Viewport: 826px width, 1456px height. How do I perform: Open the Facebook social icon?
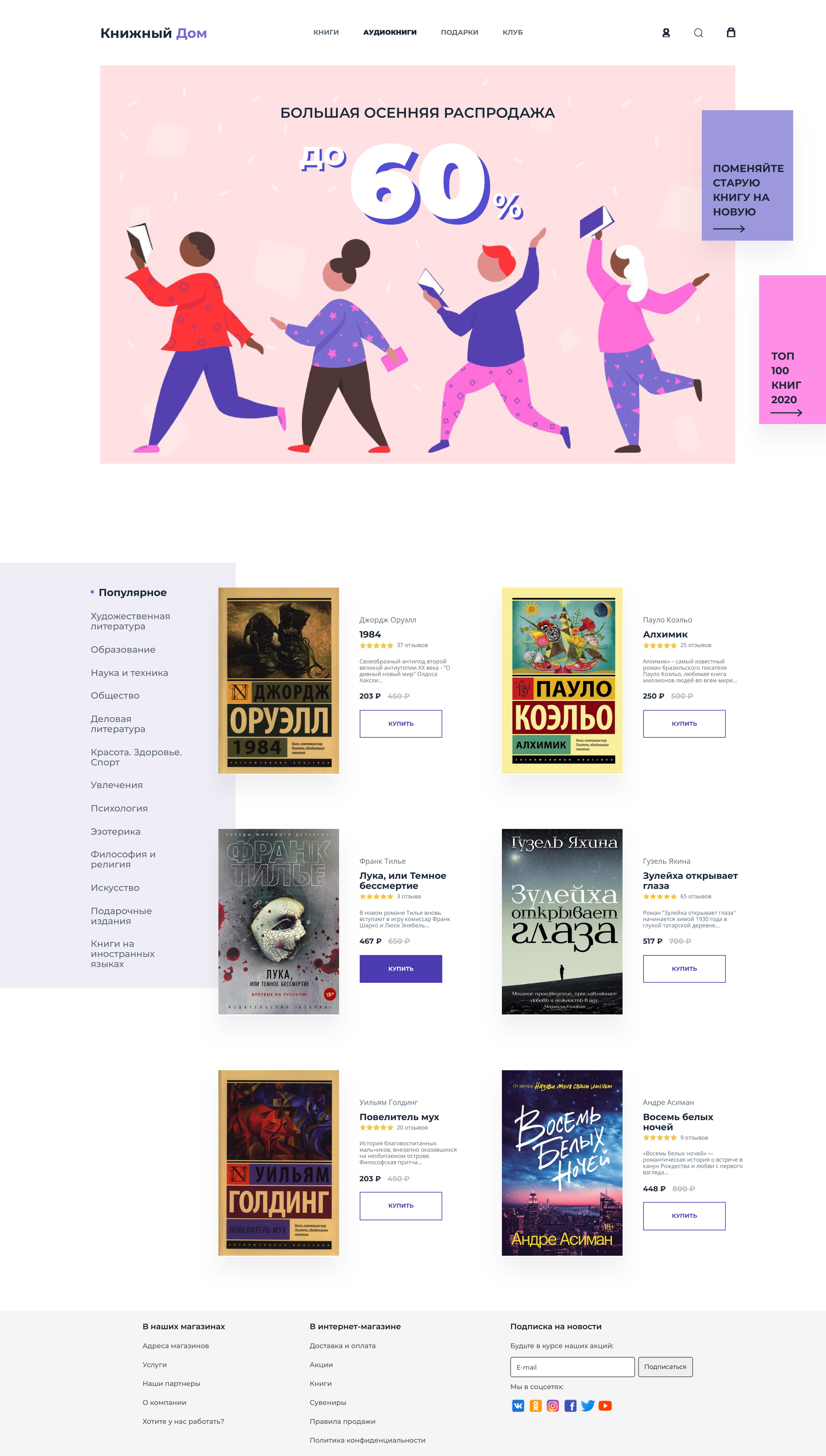(x=571, y=1405)
